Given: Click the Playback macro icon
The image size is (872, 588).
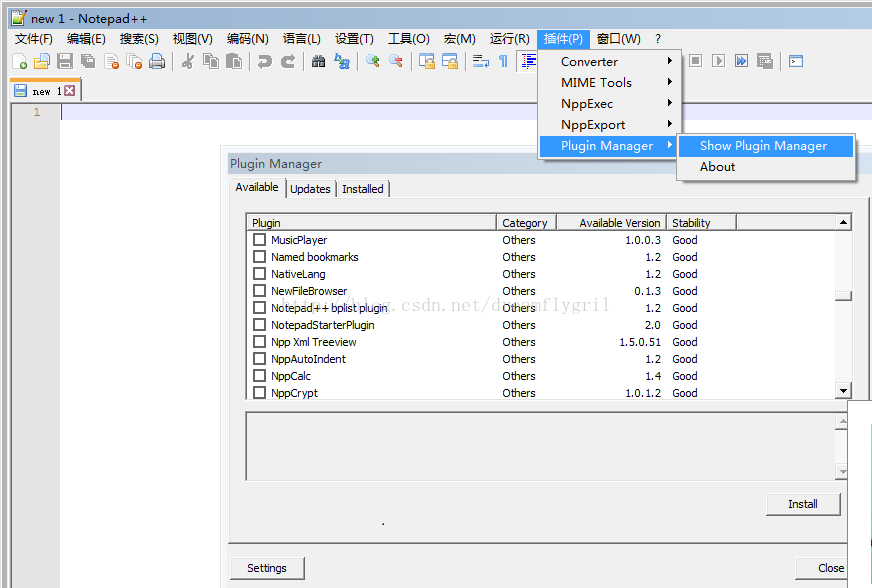Looking at the screenshot, I should pyautogui.click(x=718, y=61).
